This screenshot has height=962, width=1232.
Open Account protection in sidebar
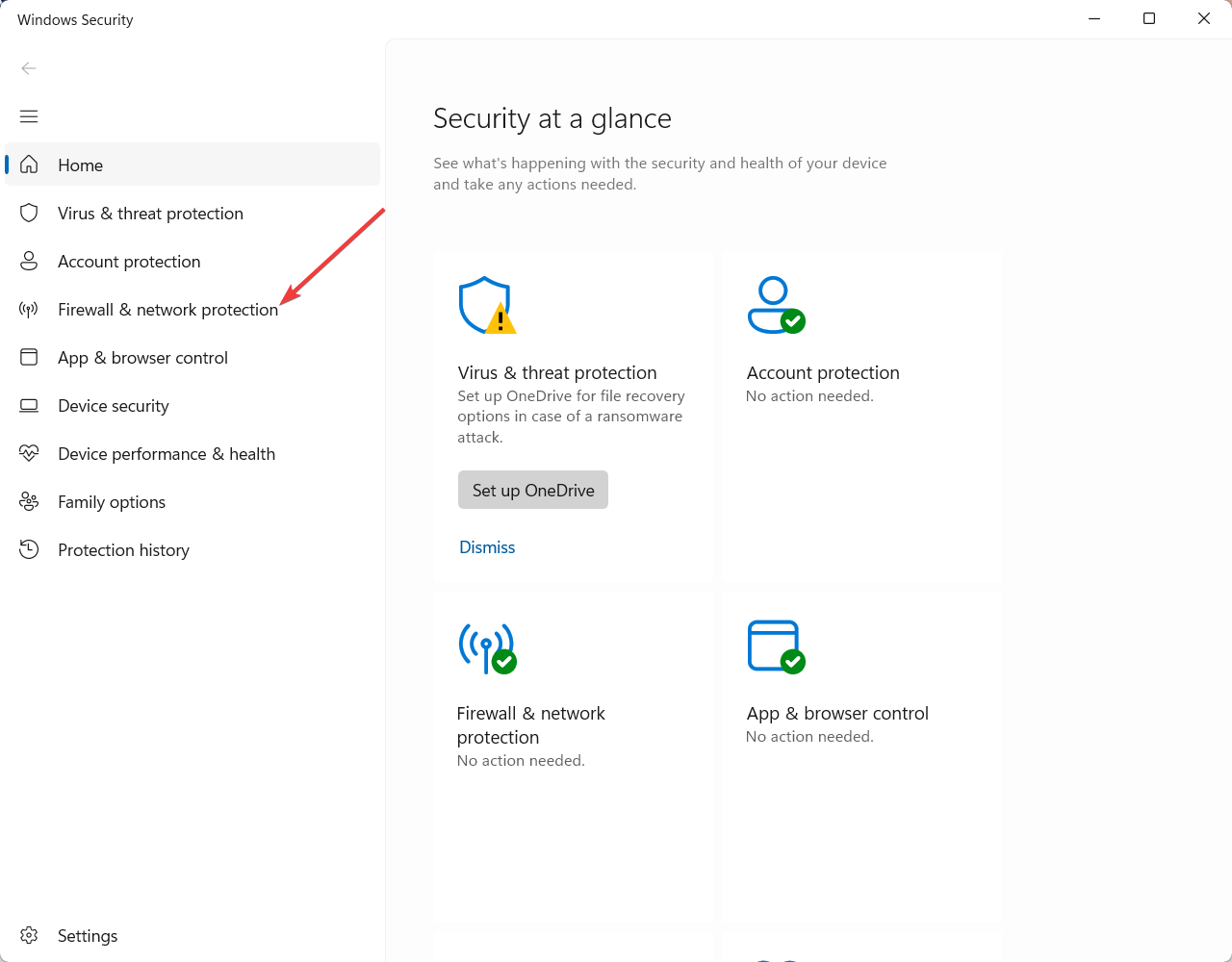192,261
